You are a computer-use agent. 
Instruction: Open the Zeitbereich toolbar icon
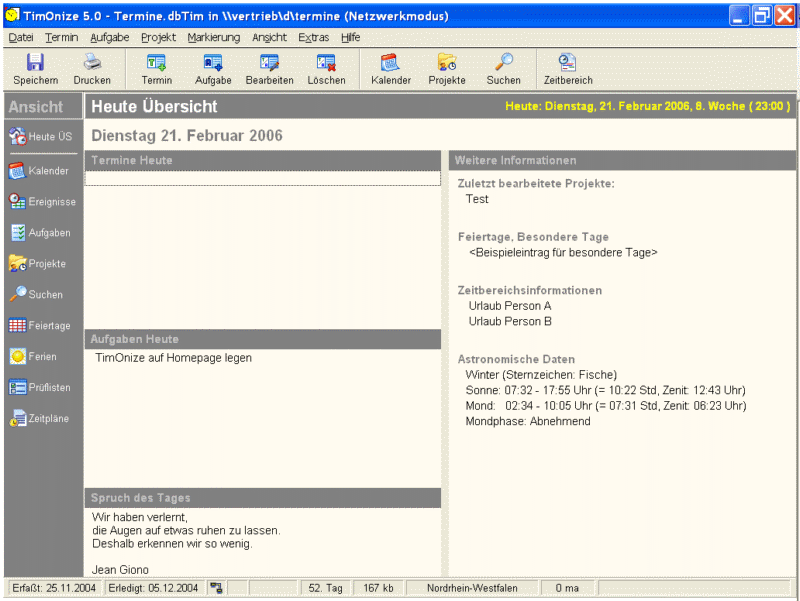coord(568,69)
